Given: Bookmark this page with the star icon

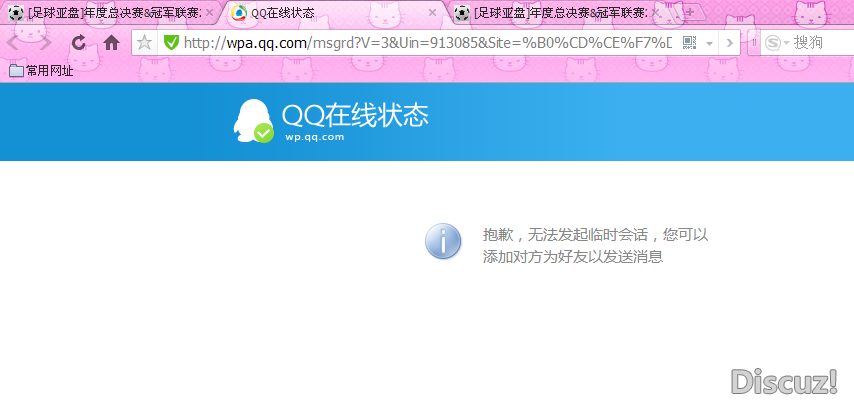Looking at the screenshot, I should tap(144, 43).
